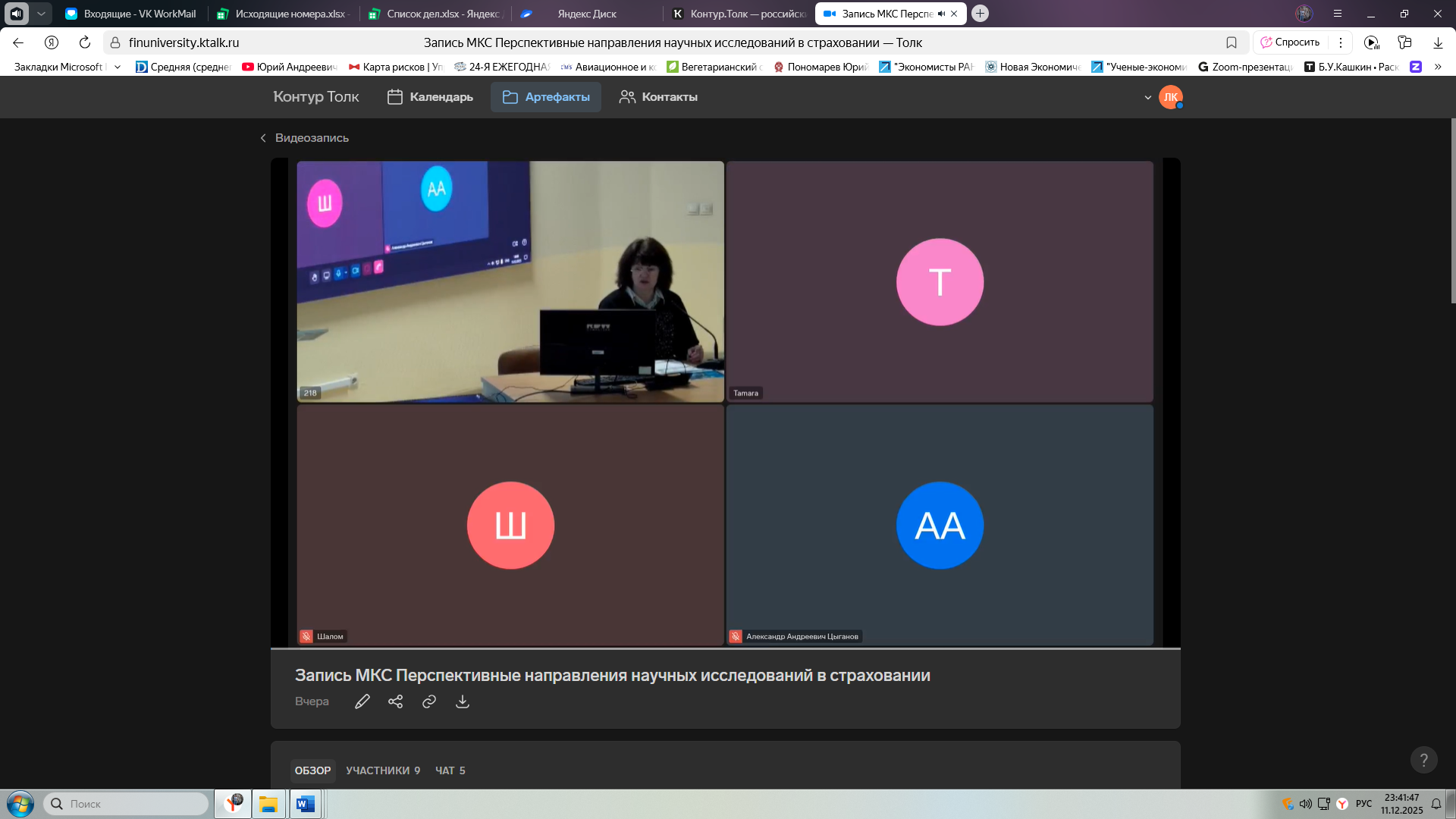
Task: Expand the hidden bookmarks overflow chevron
Action: [1438, 67]
